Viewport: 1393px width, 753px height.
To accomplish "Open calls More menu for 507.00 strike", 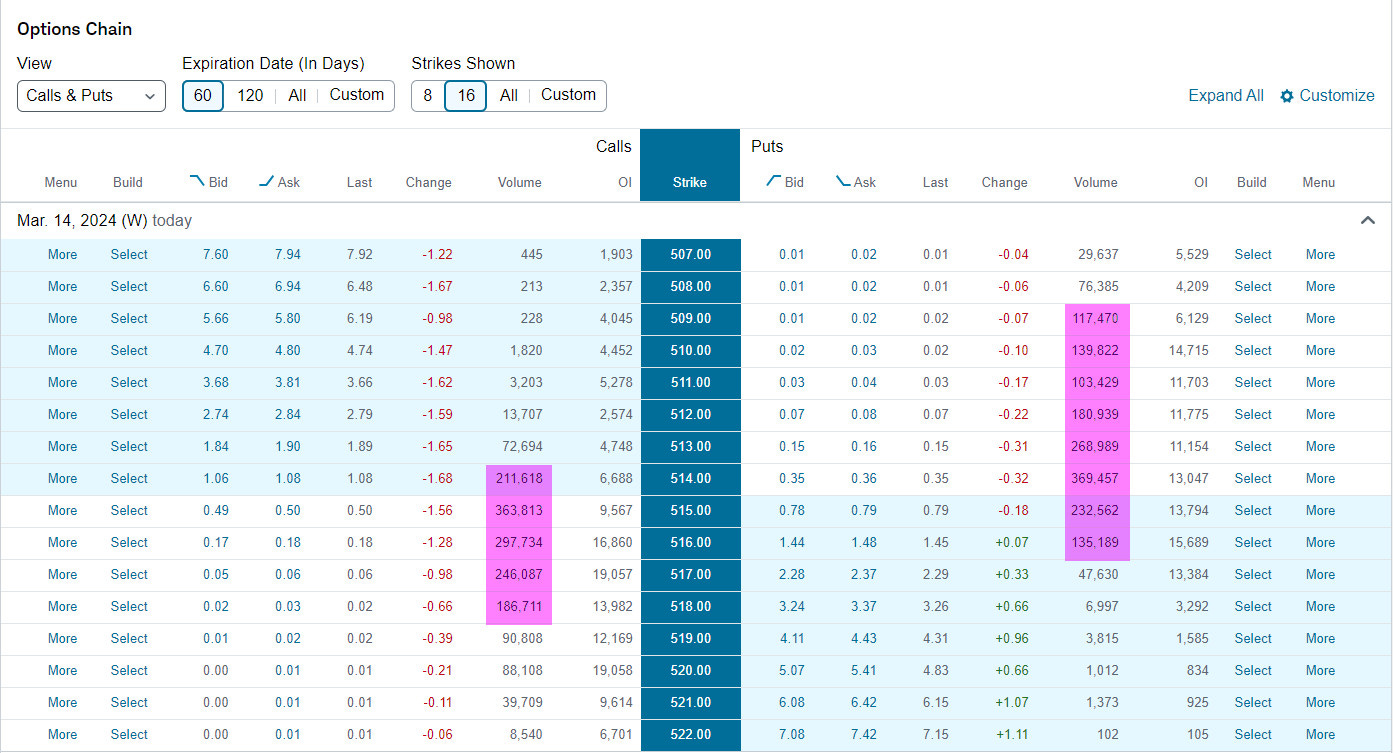I will [x=62, y=255].
